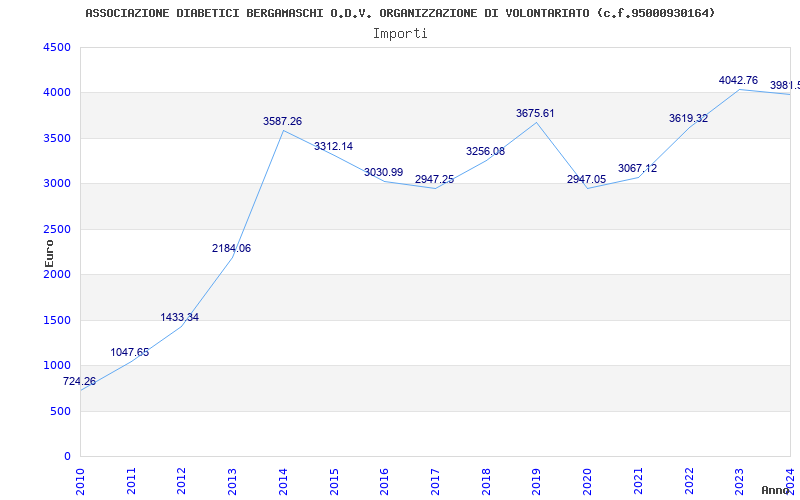
Task: Click the Euro axis title
Action: (49, 254)
